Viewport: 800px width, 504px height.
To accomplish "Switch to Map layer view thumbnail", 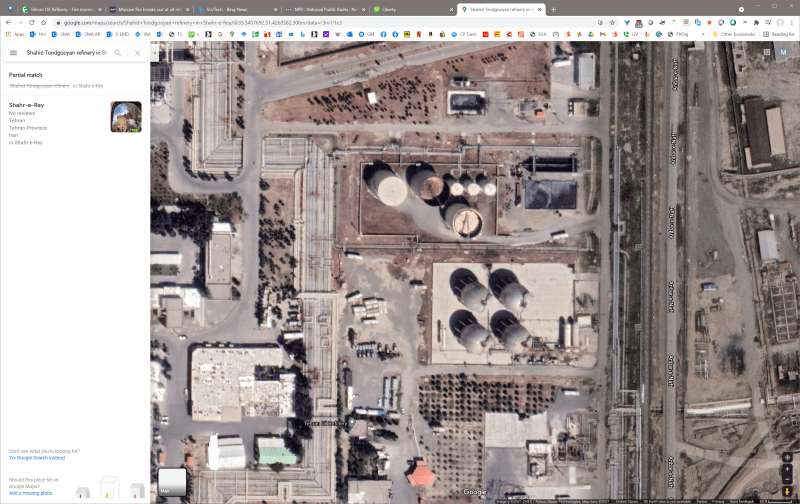I will (x=172, y=482).
